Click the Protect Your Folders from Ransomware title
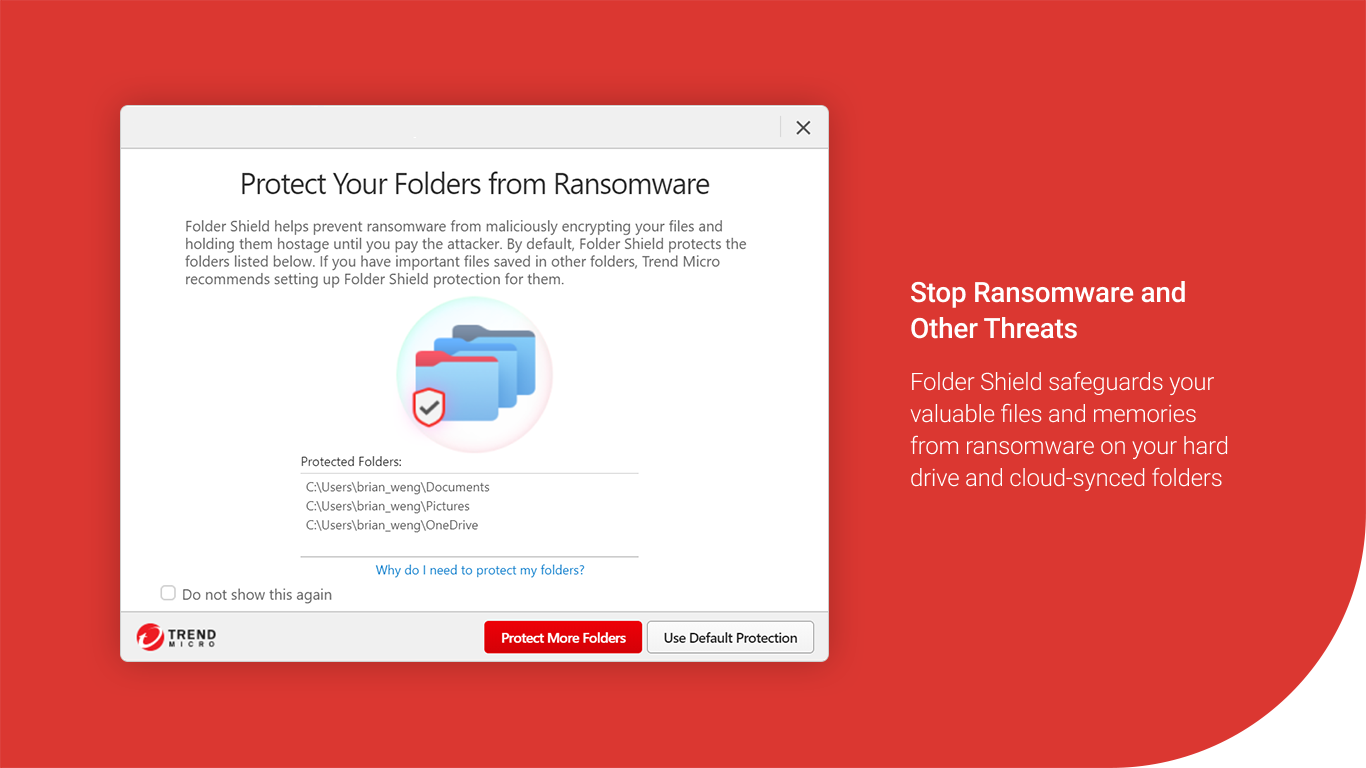Image resolution: width=1366 pixels, height=768 pixels. (474, 184)
